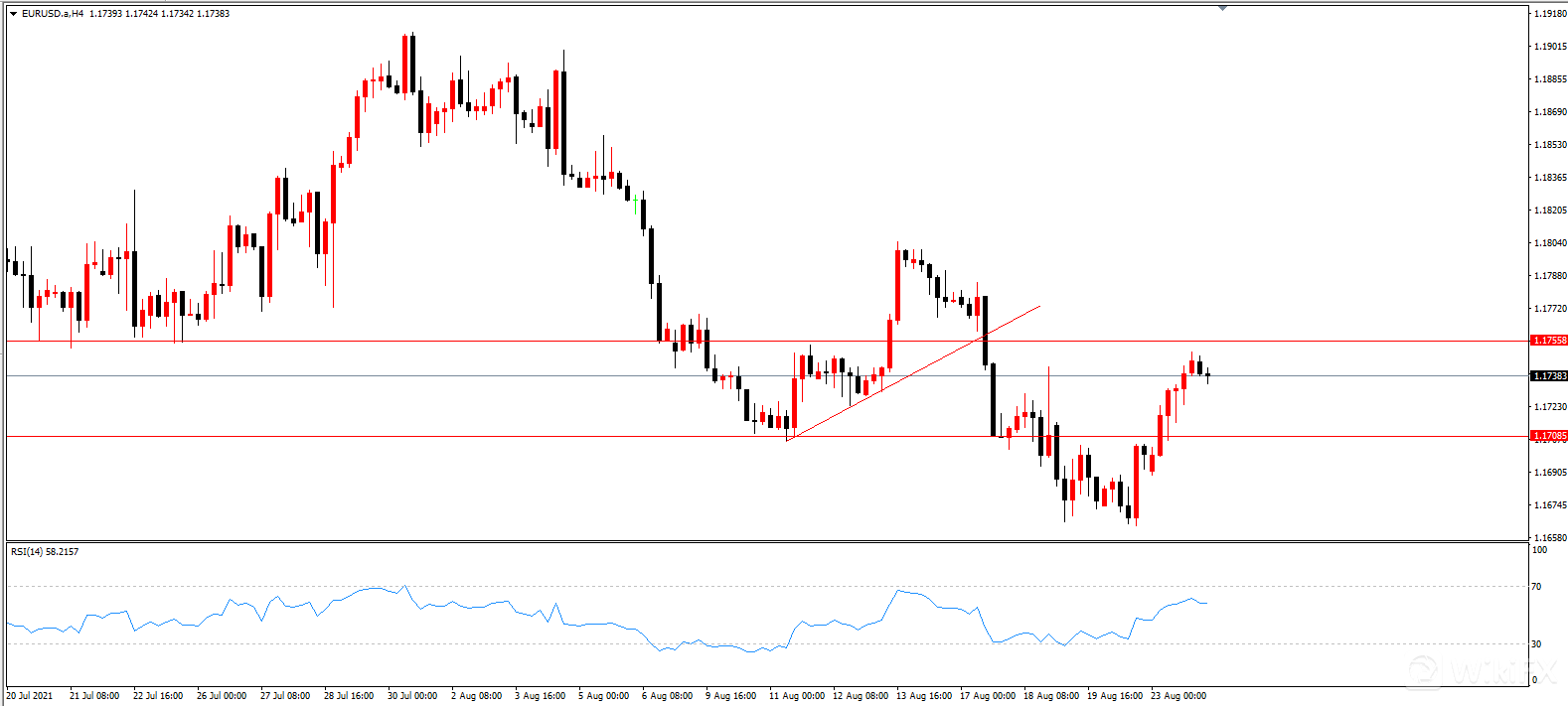Click the black current price tag 1.17383
Image resolution: width=1568 pixels, height=706 pixels.
[x=1549, y=376]
